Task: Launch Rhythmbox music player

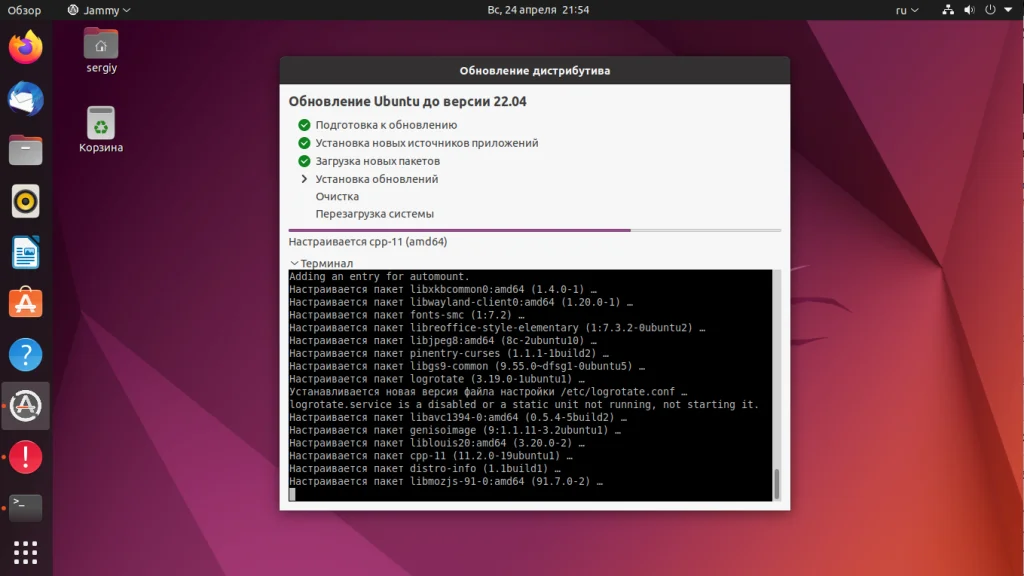Action: pos(25,201)
